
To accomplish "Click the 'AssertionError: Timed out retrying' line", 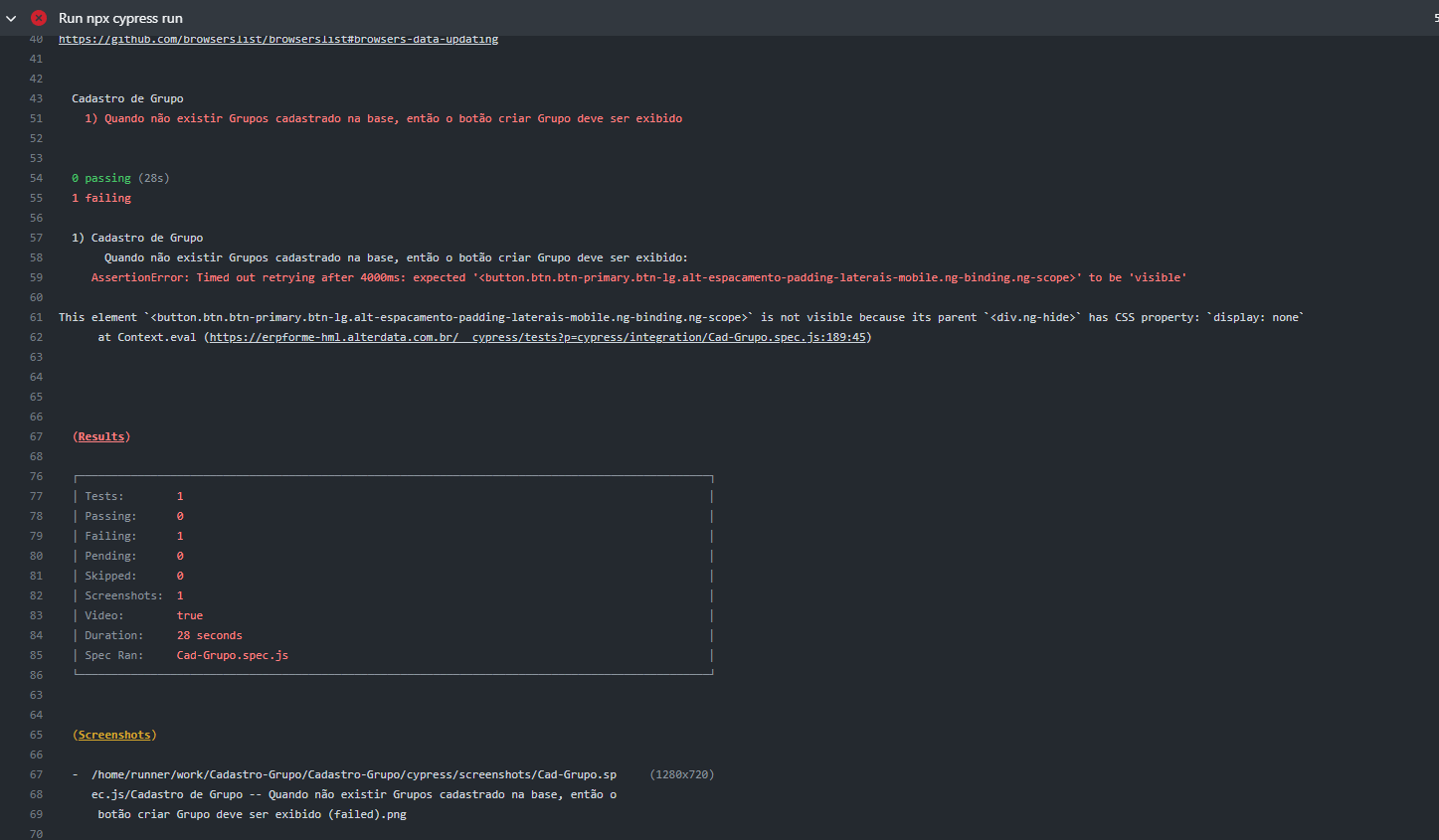I will point(638,277).
